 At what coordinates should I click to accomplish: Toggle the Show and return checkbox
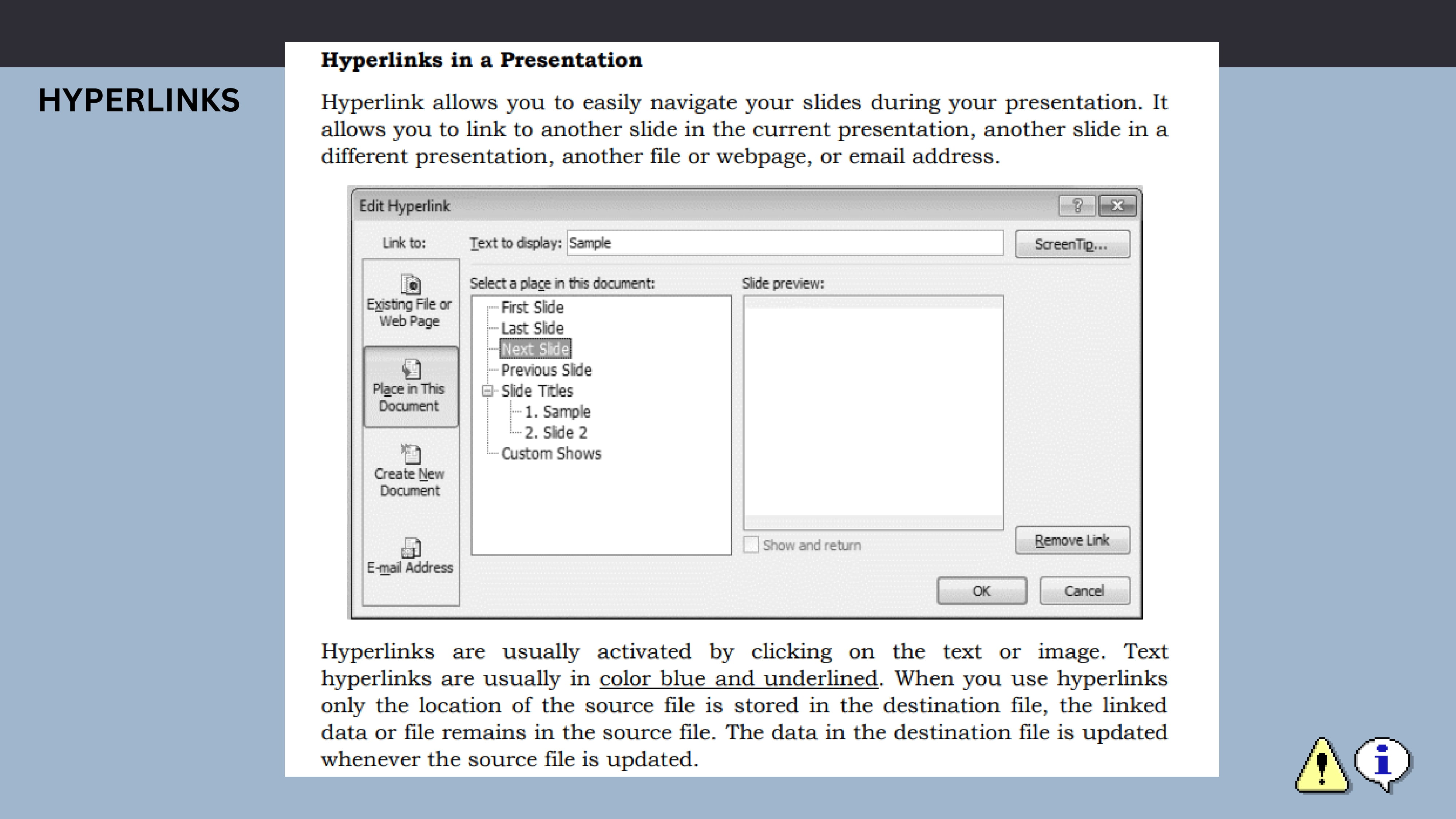click(x=751, y=545)
